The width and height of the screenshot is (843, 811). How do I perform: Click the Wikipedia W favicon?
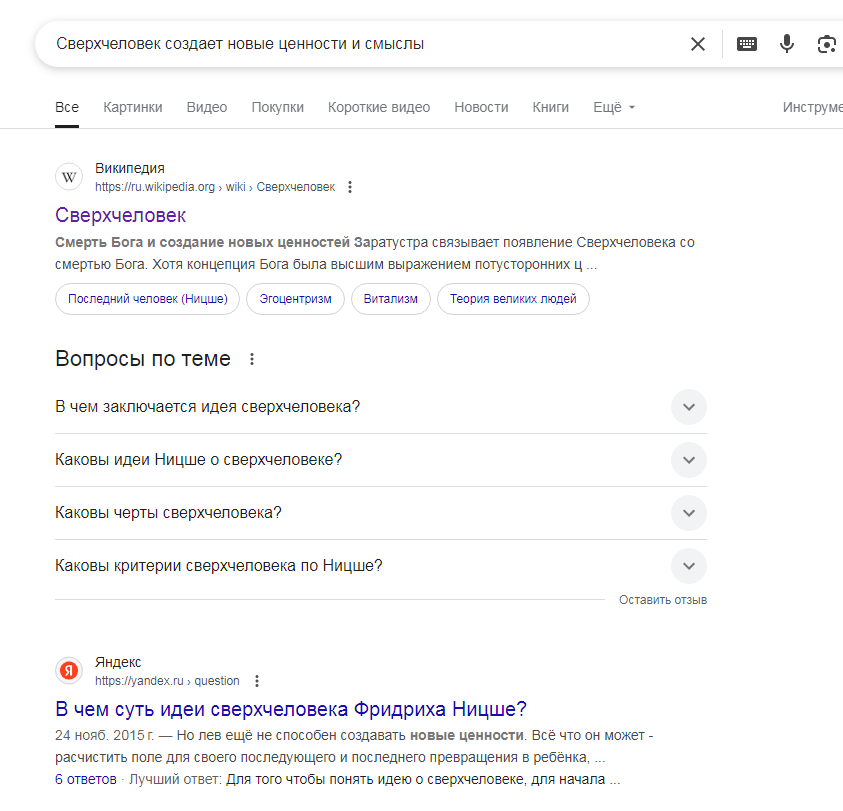click(69, 177)
